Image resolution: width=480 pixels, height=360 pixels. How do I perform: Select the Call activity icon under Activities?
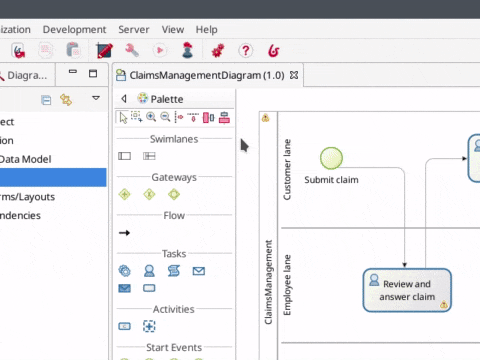[x=124, y=326]
